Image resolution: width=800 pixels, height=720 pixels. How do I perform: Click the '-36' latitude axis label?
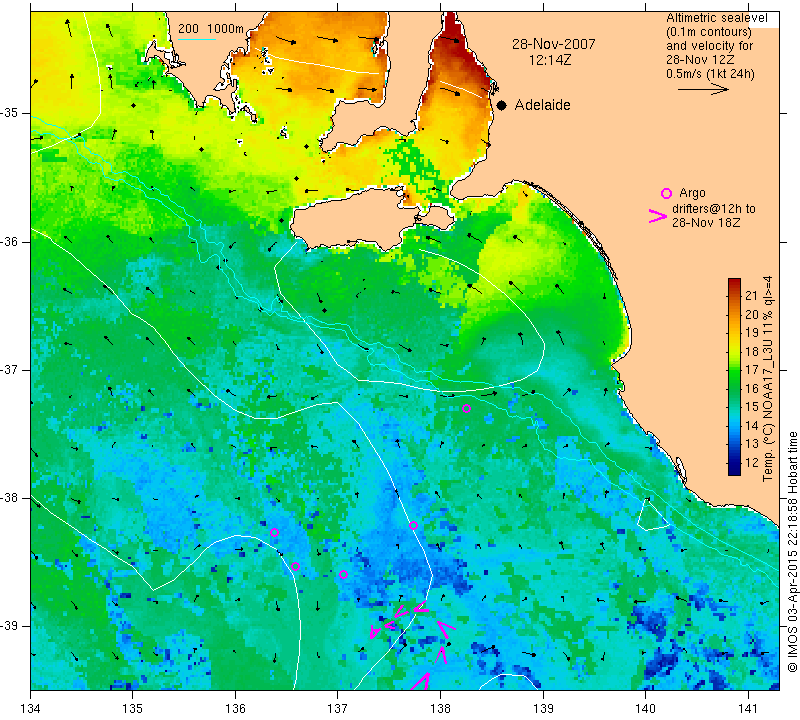click(10, 241)
